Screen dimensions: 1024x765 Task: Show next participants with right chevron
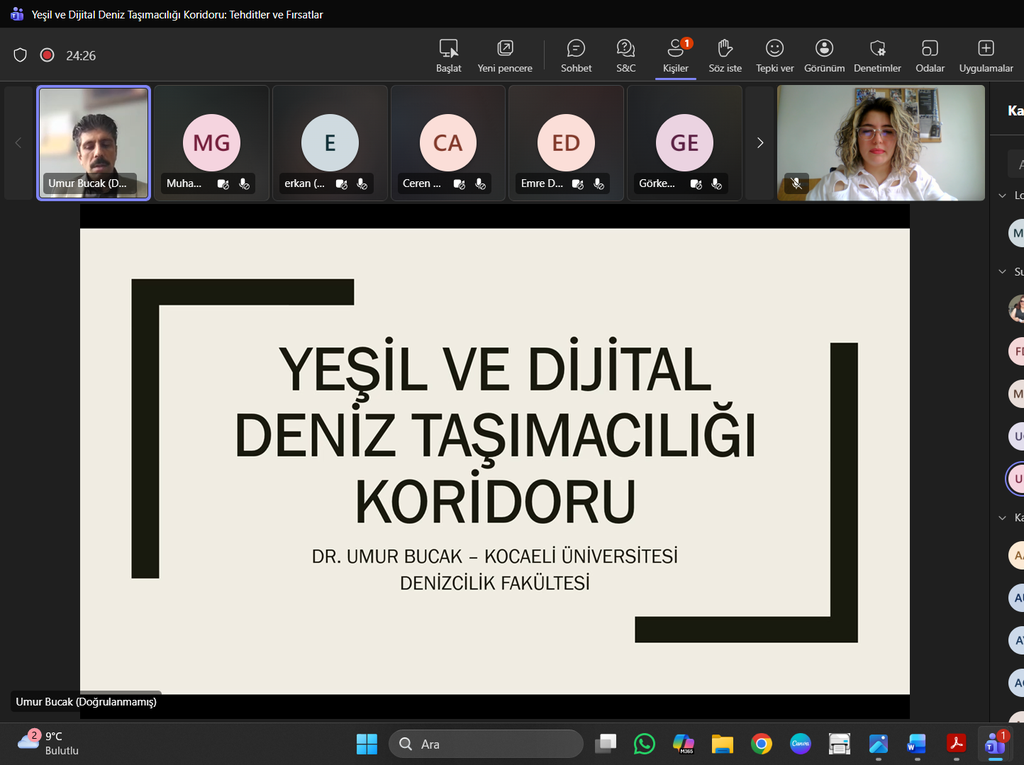760,143
